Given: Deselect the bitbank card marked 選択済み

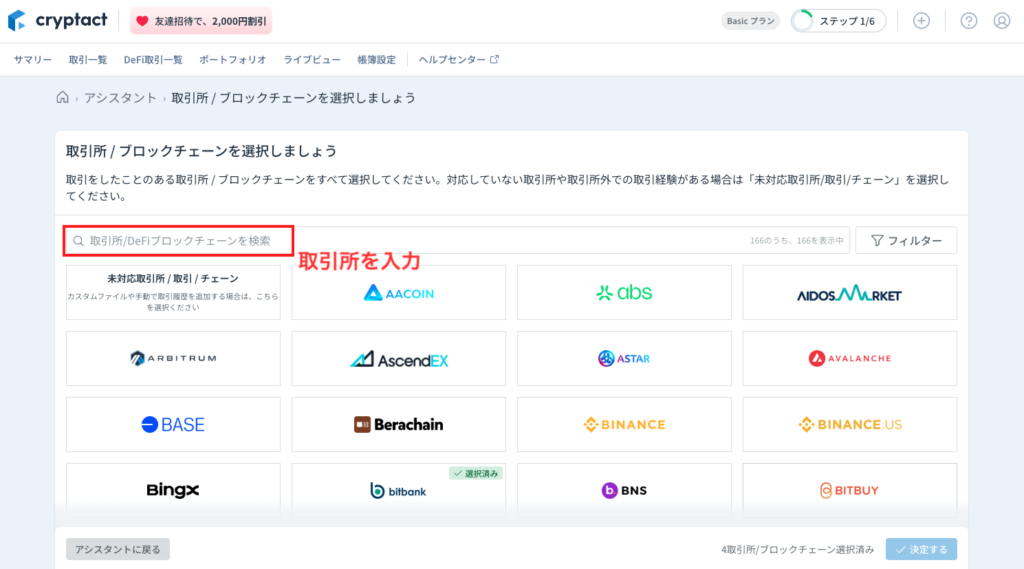Looking at the screenshot, I should [x=398, y=490].
